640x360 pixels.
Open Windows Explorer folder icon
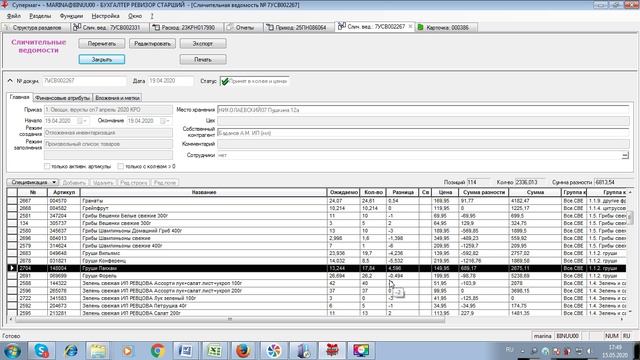tap(98, 351)
